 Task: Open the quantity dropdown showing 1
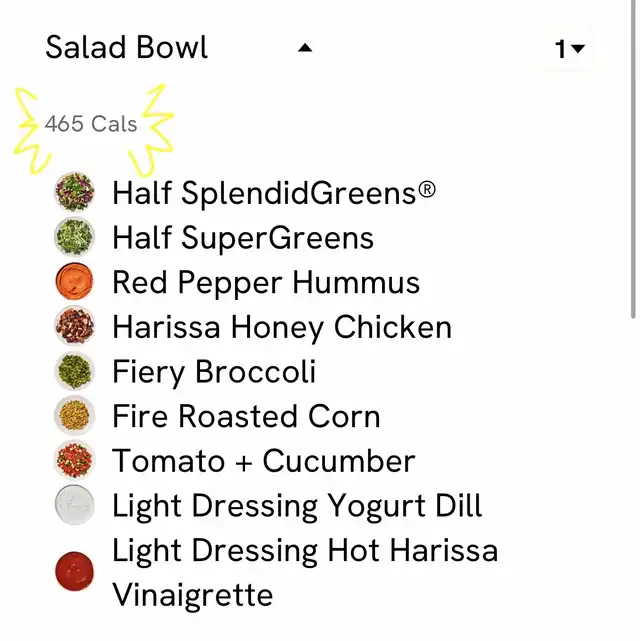(569, 48)
